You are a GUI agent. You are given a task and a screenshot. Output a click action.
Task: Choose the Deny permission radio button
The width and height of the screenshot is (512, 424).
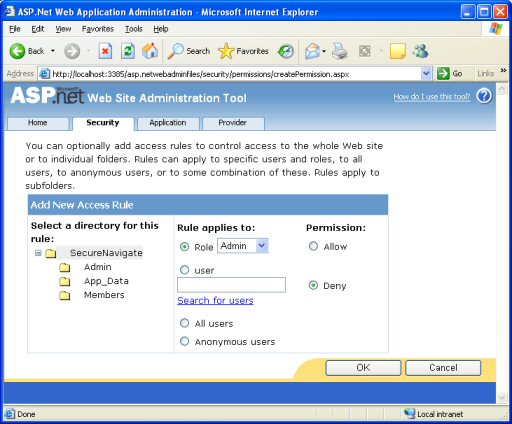point(313,285)
